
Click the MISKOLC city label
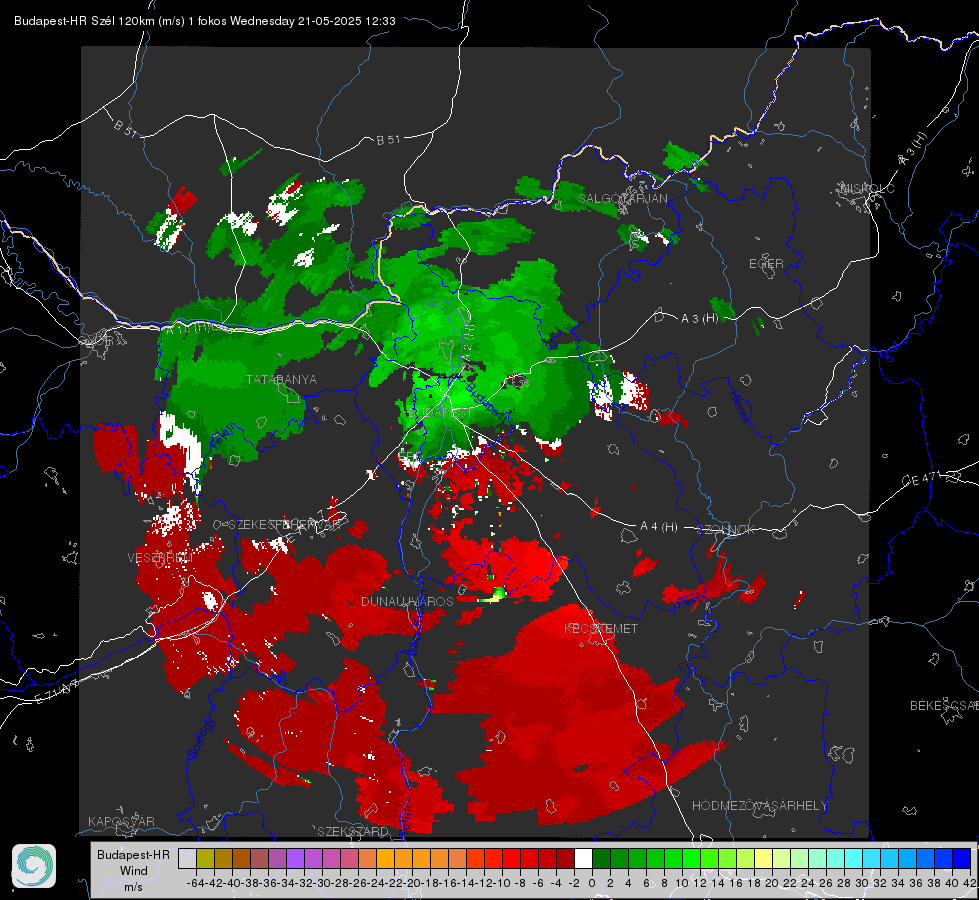[x=868, y=188]
